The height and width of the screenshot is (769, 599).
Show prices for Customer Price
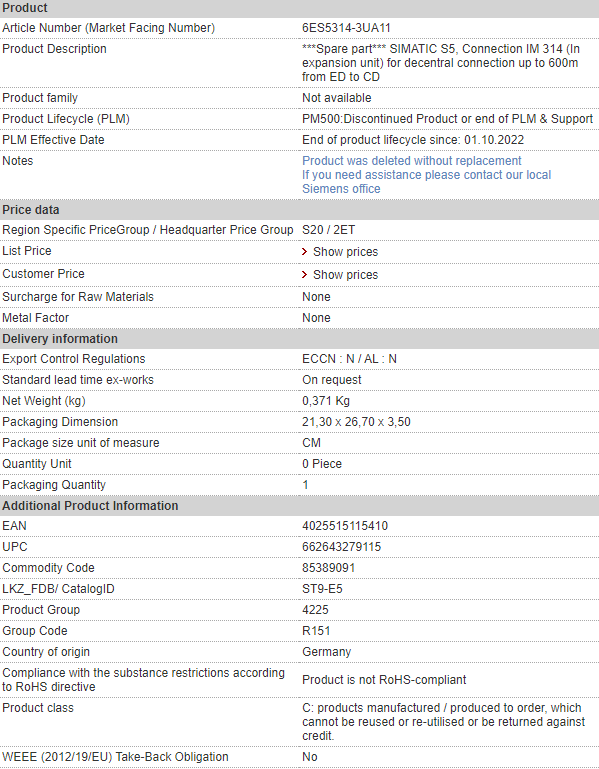345,275
